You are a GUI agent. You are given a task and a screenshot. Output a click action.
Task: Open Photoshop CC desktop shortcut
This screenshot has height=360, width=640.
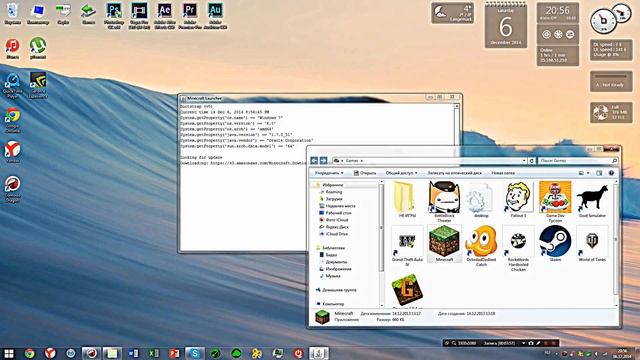(x=114, y=16)
